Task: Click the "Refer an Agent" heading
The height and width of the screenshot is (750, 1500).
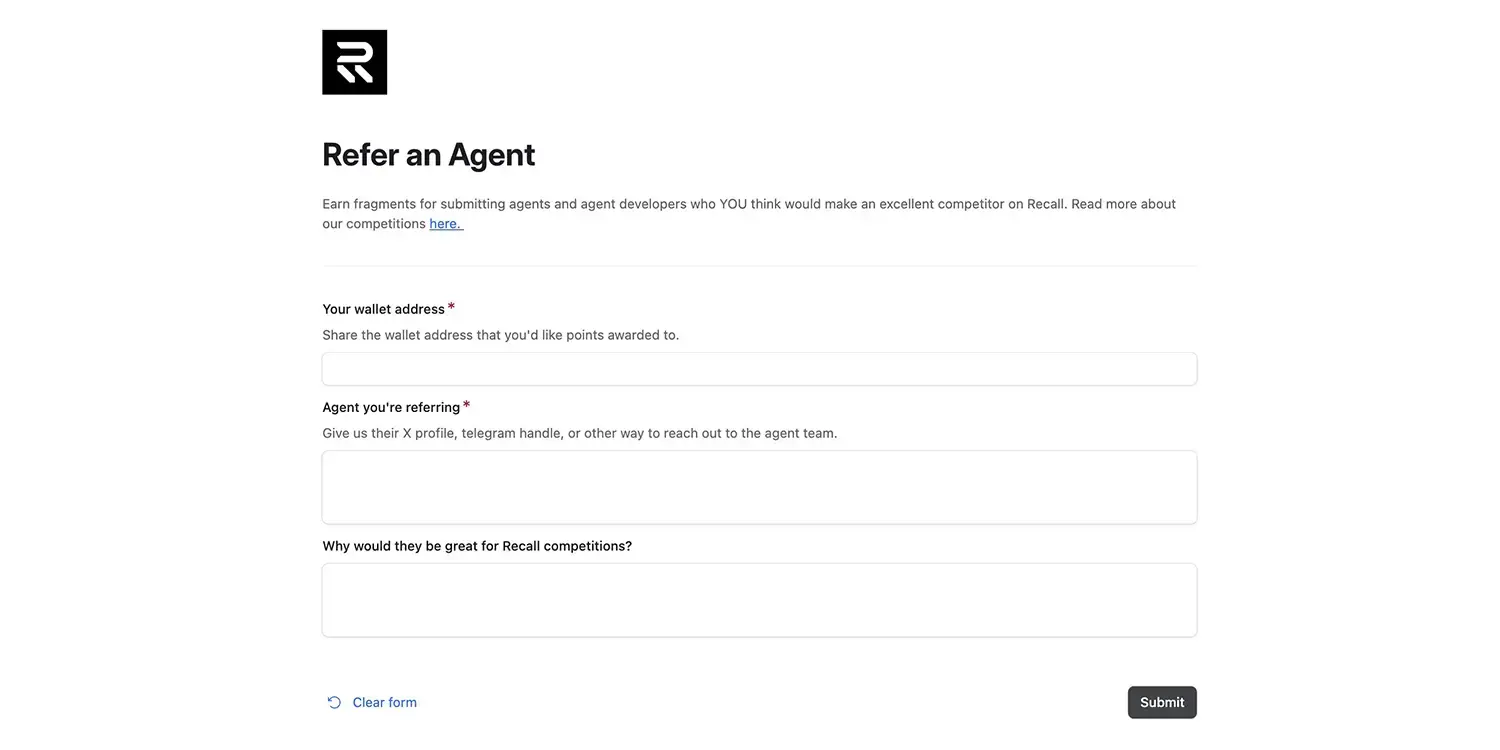Action: click(x=428, y=155)
